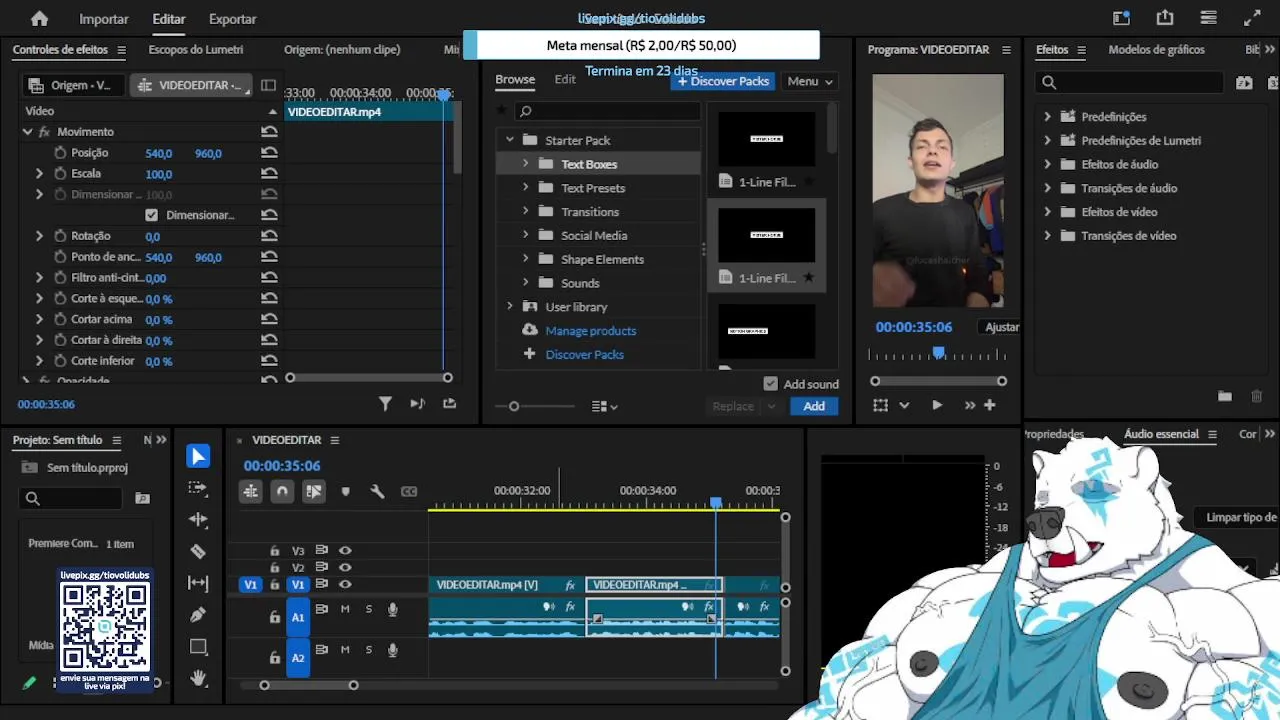1280x720 pixels.
Task: Click the Limpar tipo de button
Action: (x=1238, y=517)
